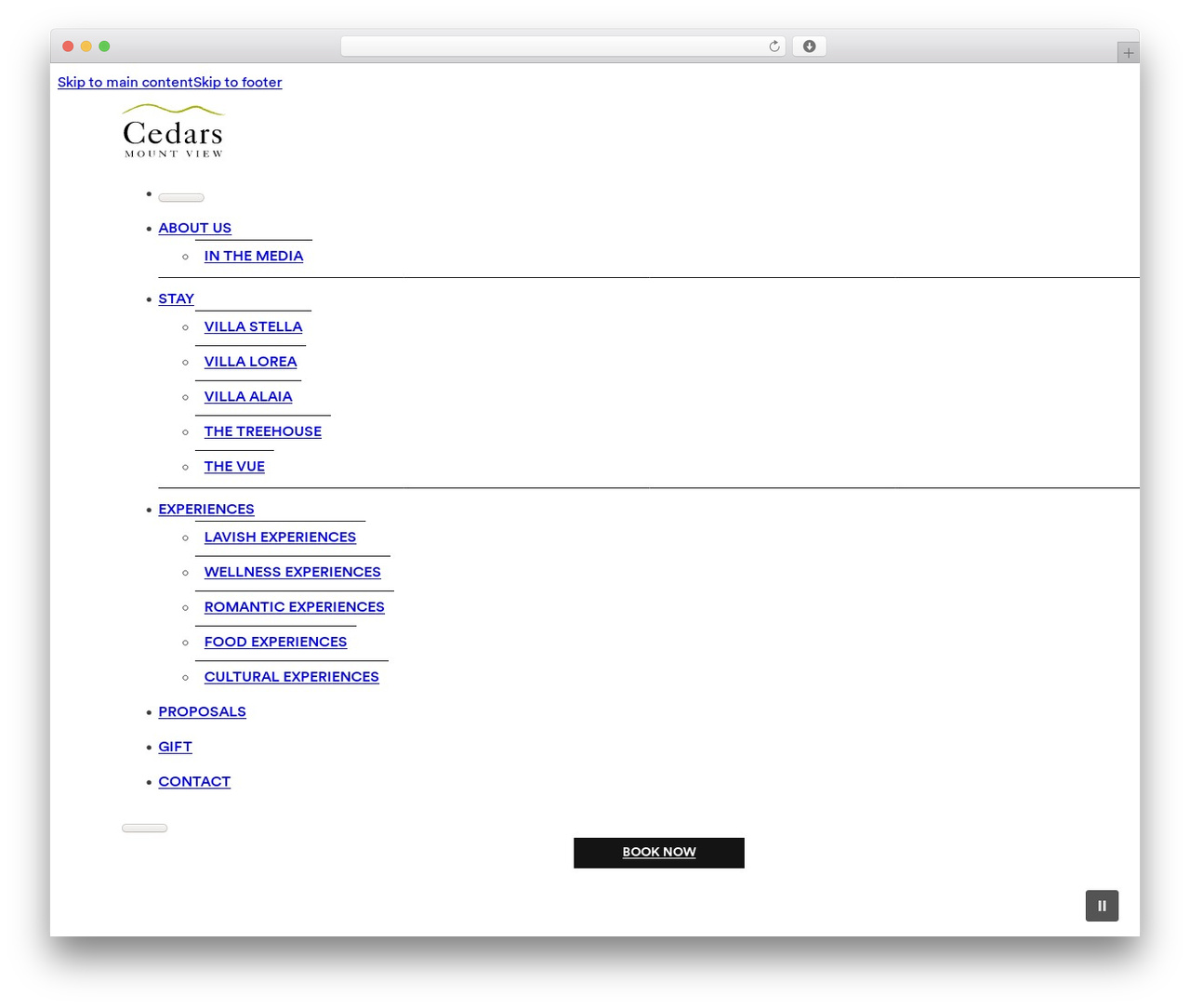The height and width of the screenshot is (1008, 1190).
Task: Select Villa Alaia
Action: [248, 396]
